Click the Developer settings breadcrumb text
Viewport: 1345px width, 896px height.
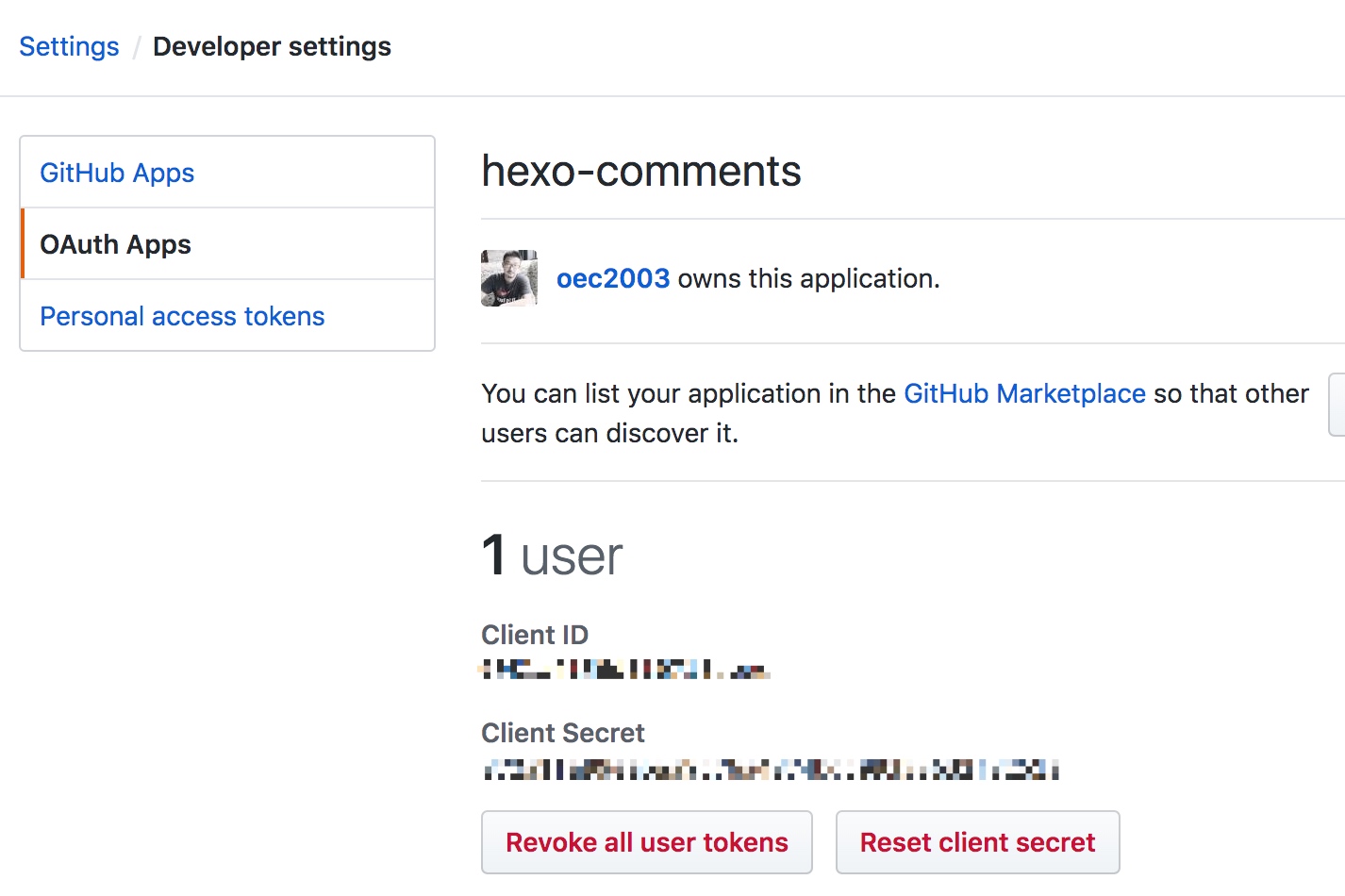(272, 46)
